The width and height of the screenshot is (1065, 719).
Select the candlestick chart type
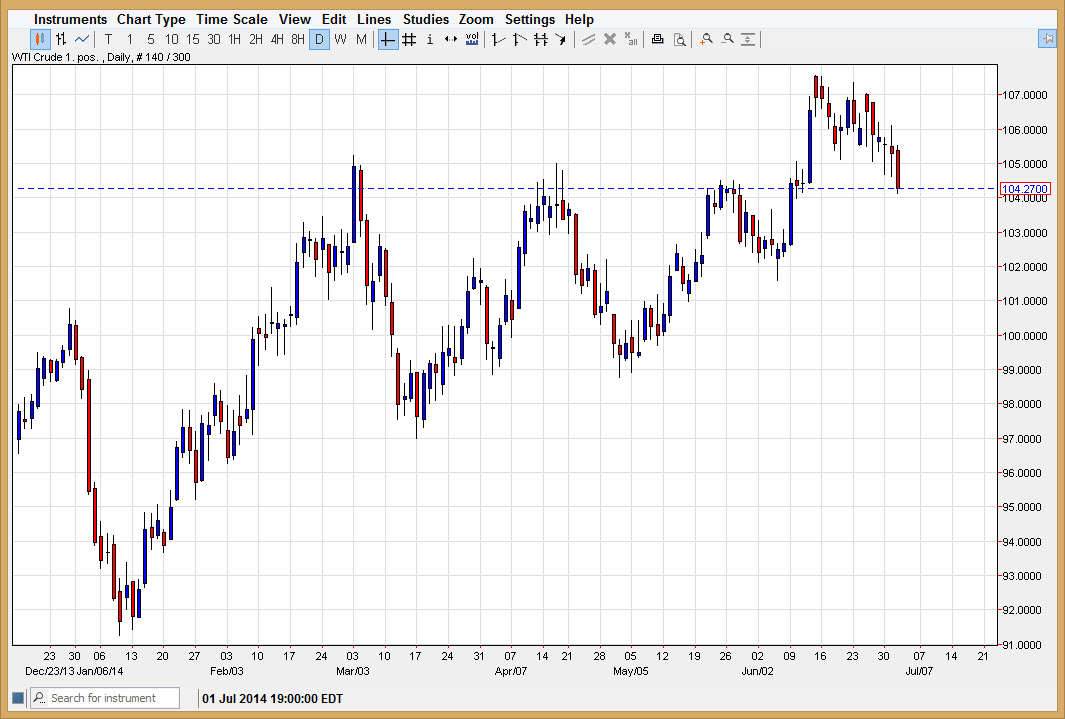pos(39,39)
